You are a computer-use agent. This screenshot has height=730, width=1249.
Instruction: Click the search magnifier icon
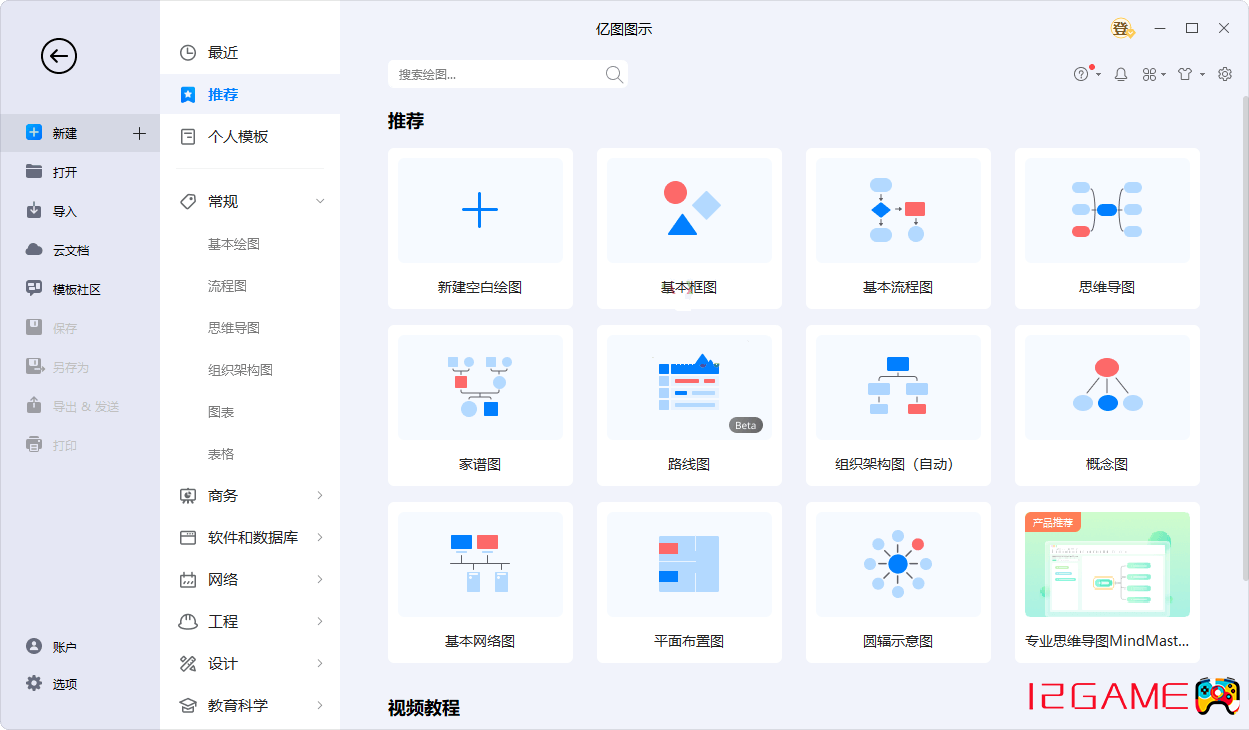(614, 74)
